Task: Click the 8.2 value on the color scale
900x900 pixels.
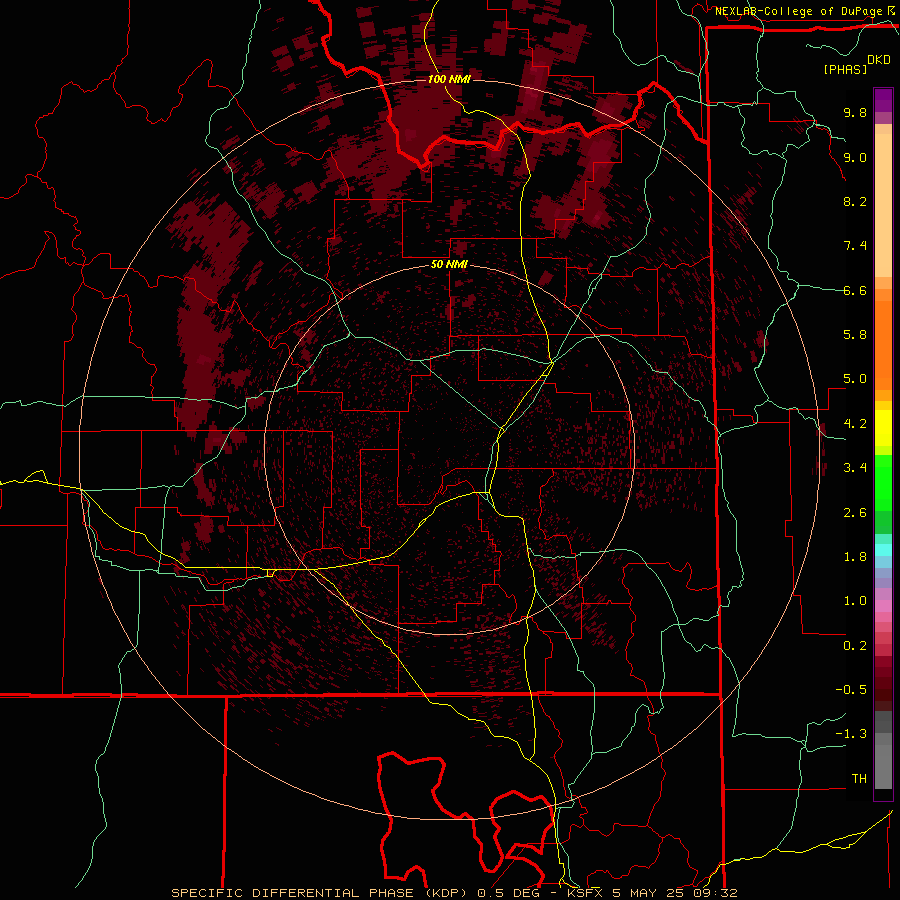Action: (x=855, y=201)
